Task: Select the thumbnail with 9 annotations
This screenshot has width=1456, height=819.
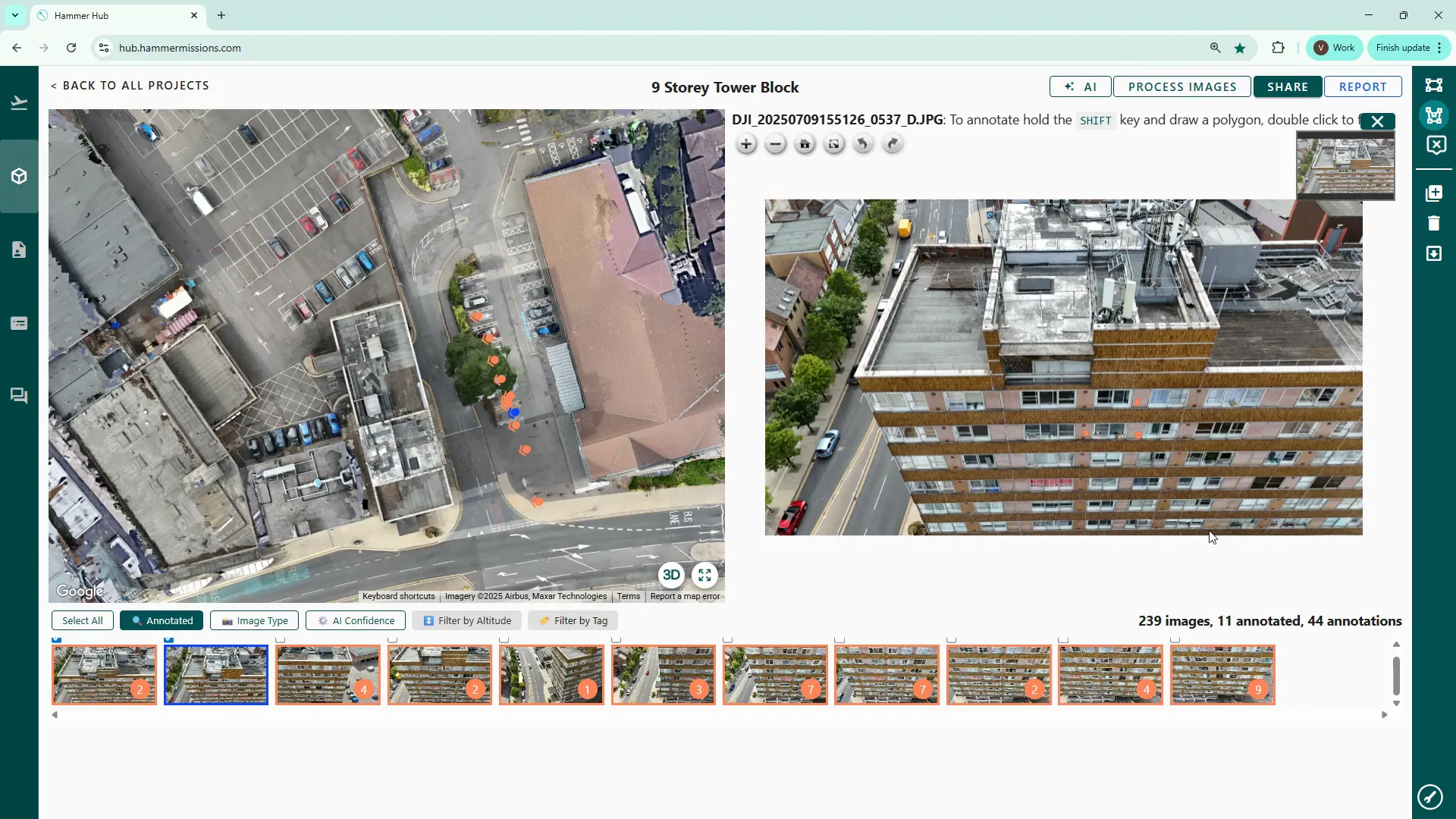Action: (x=1222, y=674)
